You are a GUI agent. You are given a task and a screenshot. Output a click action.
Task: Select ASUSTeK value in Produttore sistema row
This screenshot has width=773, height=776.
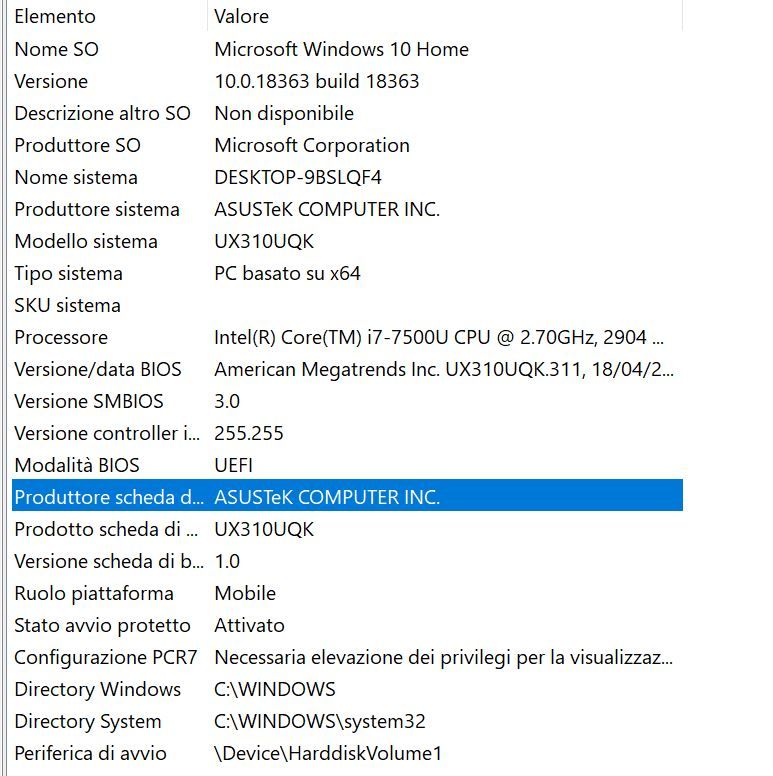pyautogui.click(x=327, y=209)
